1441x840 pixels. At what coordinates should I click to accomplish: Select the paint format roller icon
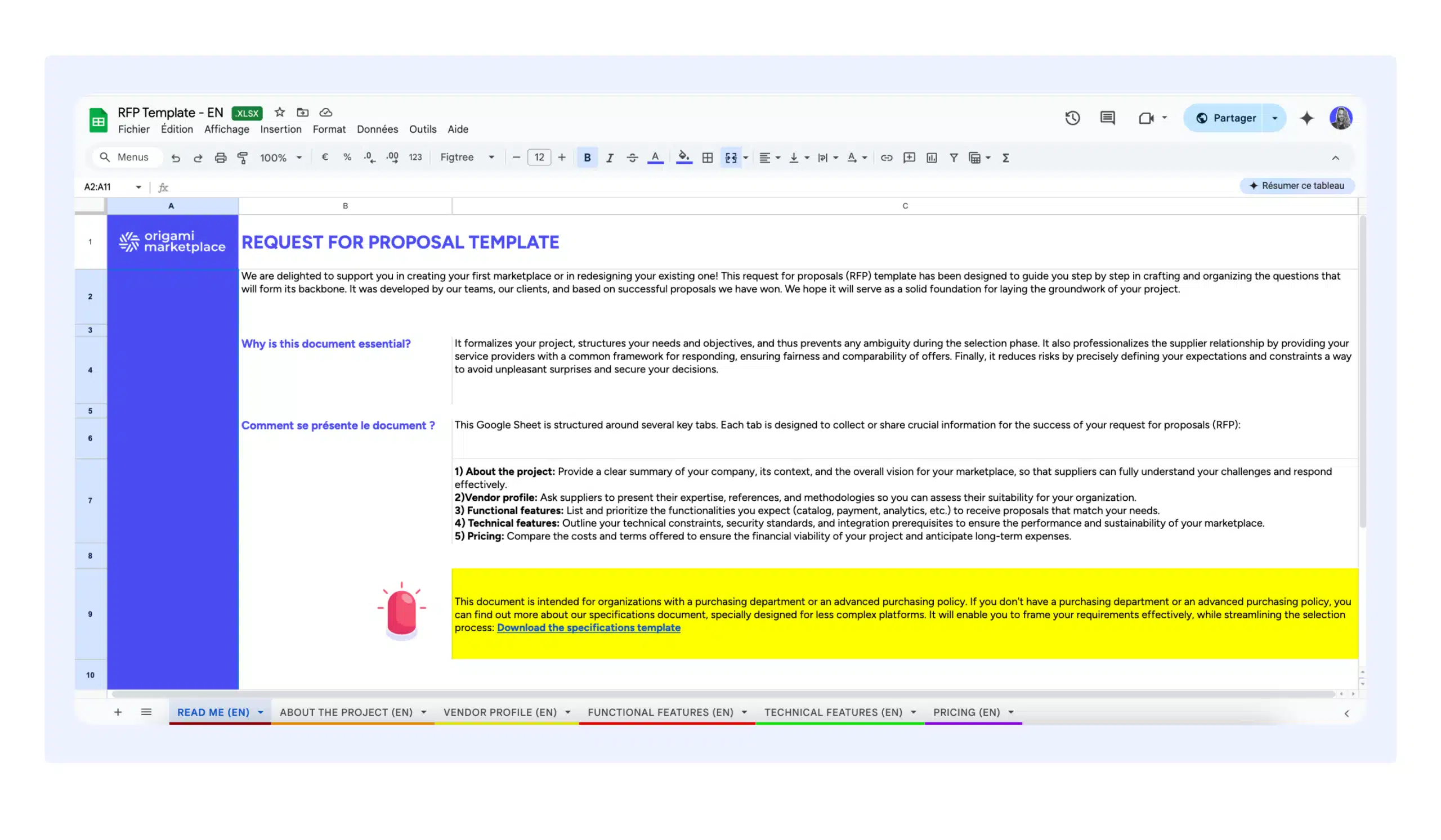coord(243,158)
